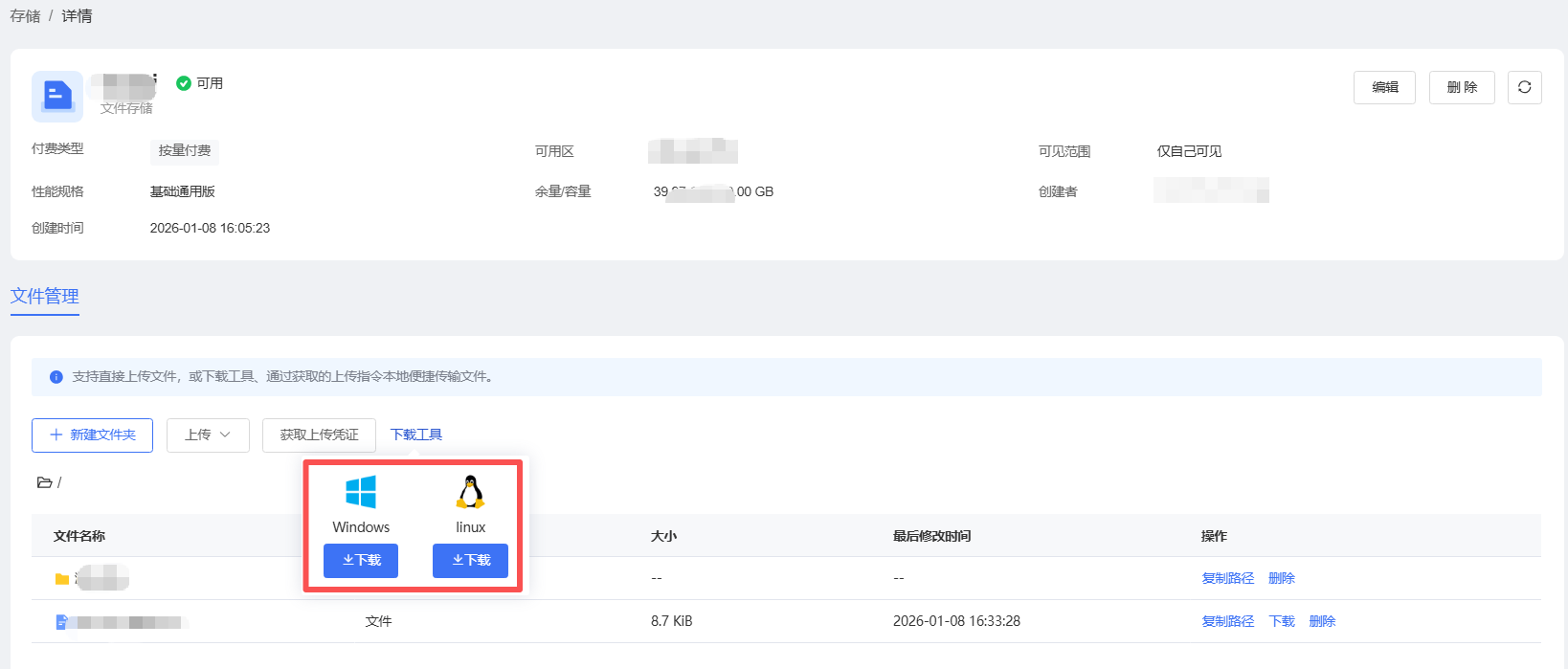This screenshot has height=669, width=1568.
Task: Click the blue file storage icon
Action: (57, 97)
